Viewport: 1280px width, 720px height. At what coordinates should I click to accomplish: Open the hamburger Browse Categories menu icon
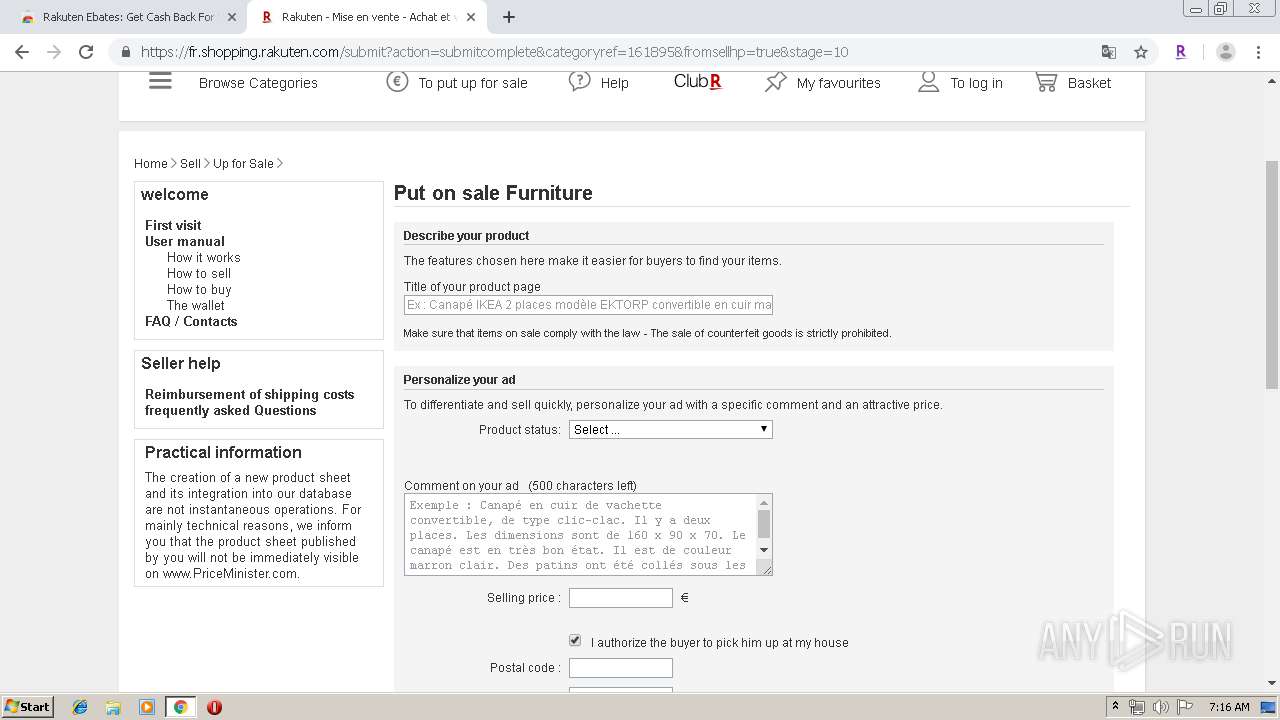160,81
